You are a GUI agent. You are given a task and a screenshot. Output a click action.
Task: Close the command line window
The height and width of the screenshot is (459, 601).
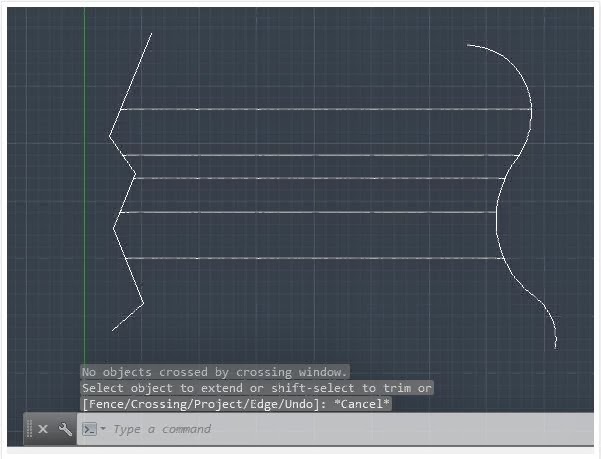pyautogui.click(x=43, y=429)
